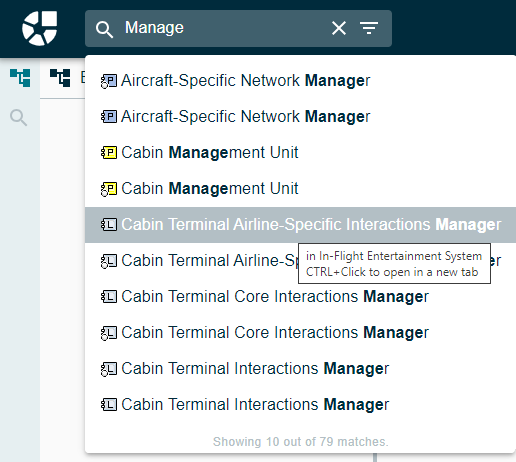Image resolution: width=516 pixels, height=462 pixels.
Task: Select second Cabin Terminal Core Interactions Manager
Action: [x=300, y=333]
